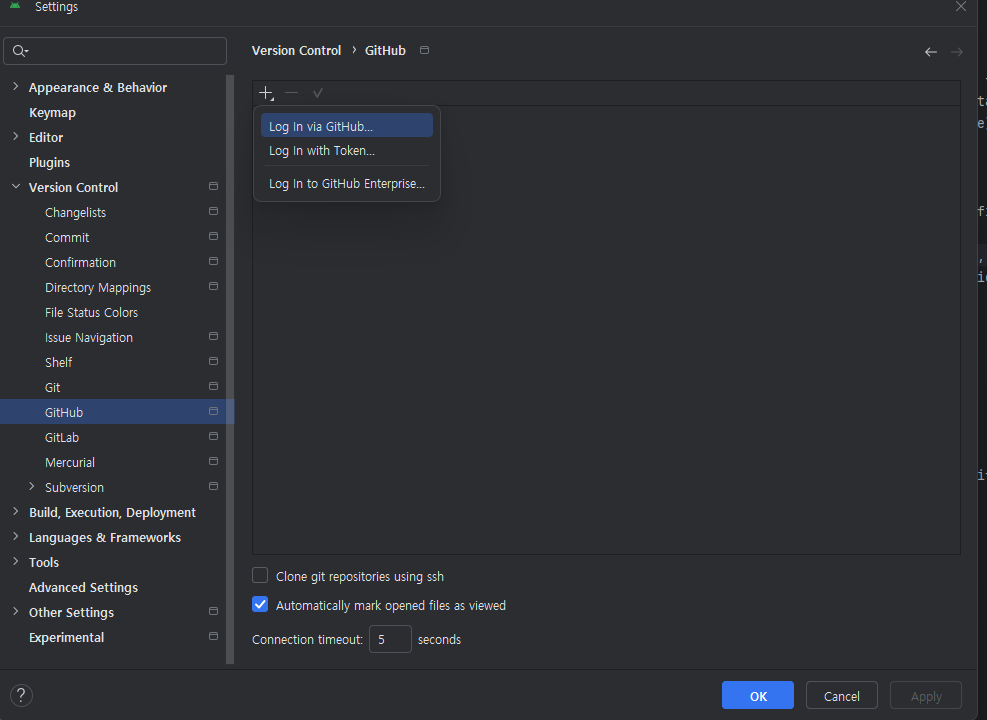The image size is (987, 720).
Task: Expand the Subversion node
Action: click(31, 487)
